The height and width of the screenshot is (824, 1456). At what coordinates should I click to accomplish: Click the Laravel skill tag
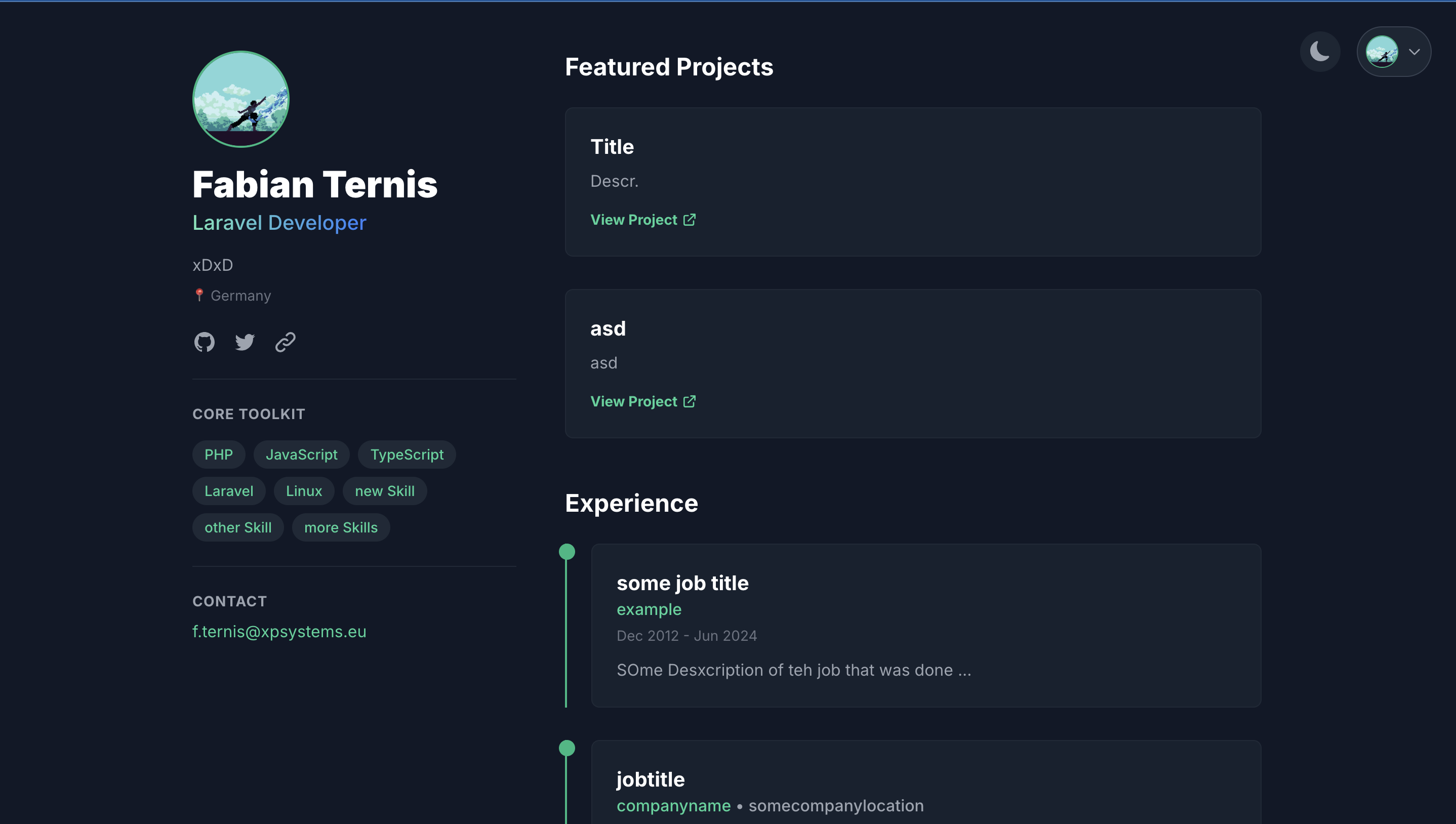(x=229, y=490)
